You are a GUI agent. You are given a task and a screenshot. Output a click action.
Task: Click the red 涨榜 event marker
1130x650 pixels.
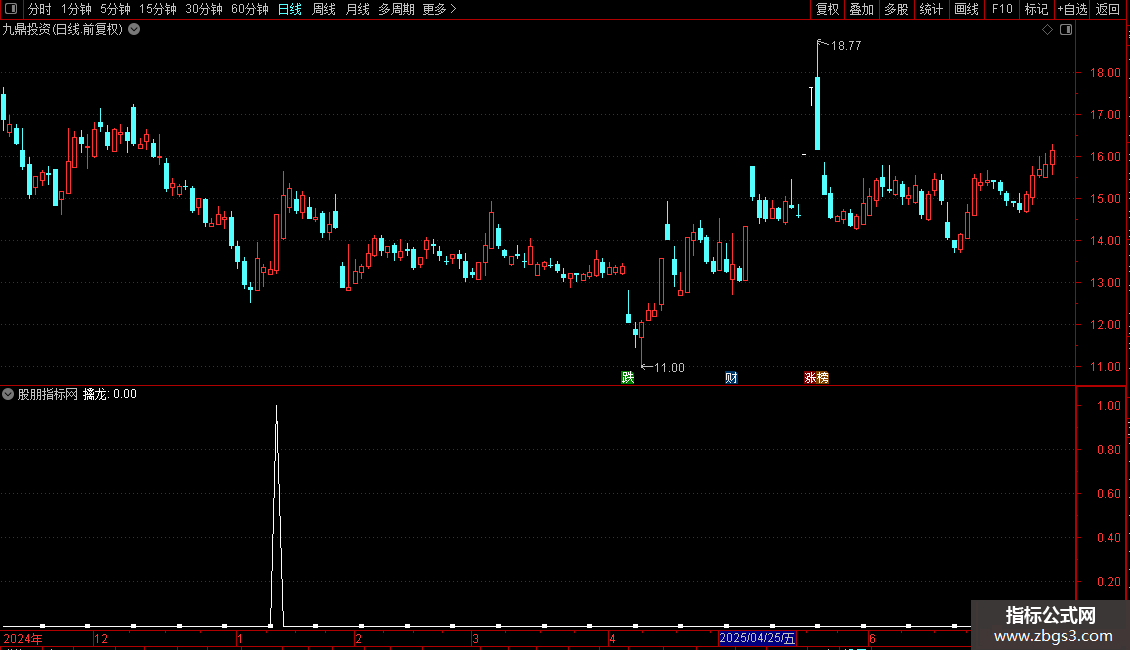(817, 378)
